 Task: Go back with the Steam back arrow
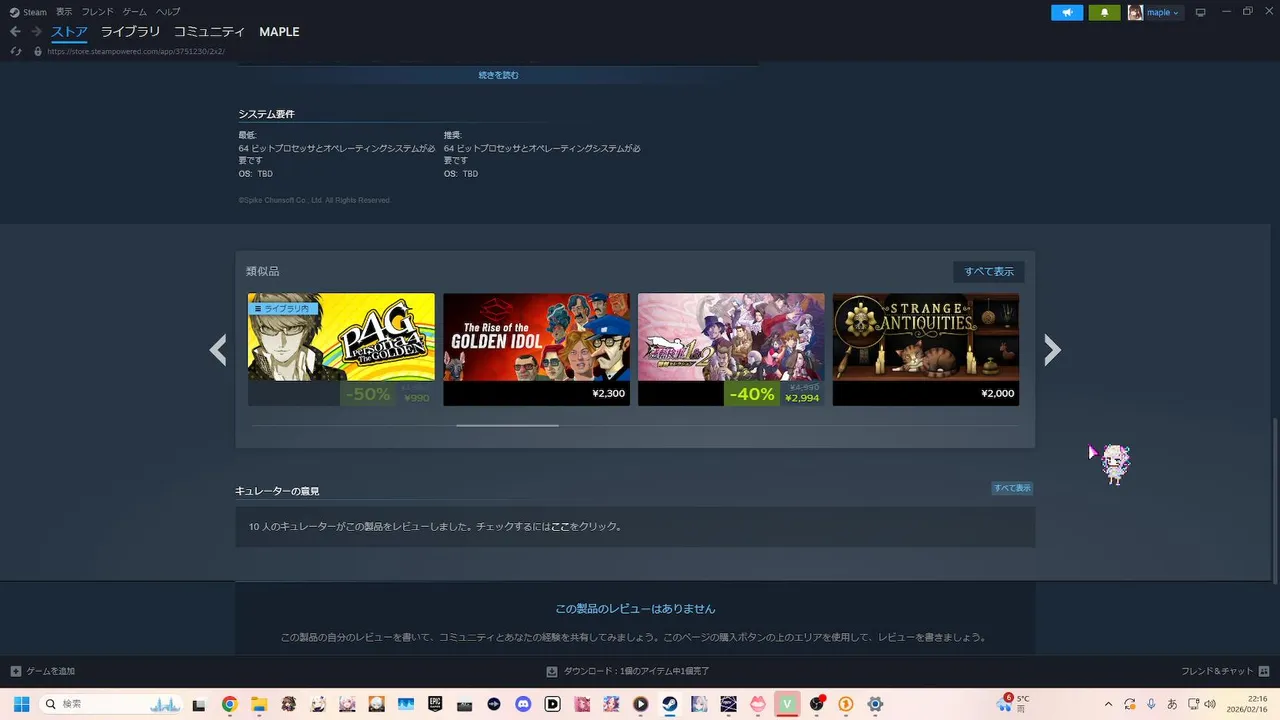pyautogui.click(x=15, y=32)
